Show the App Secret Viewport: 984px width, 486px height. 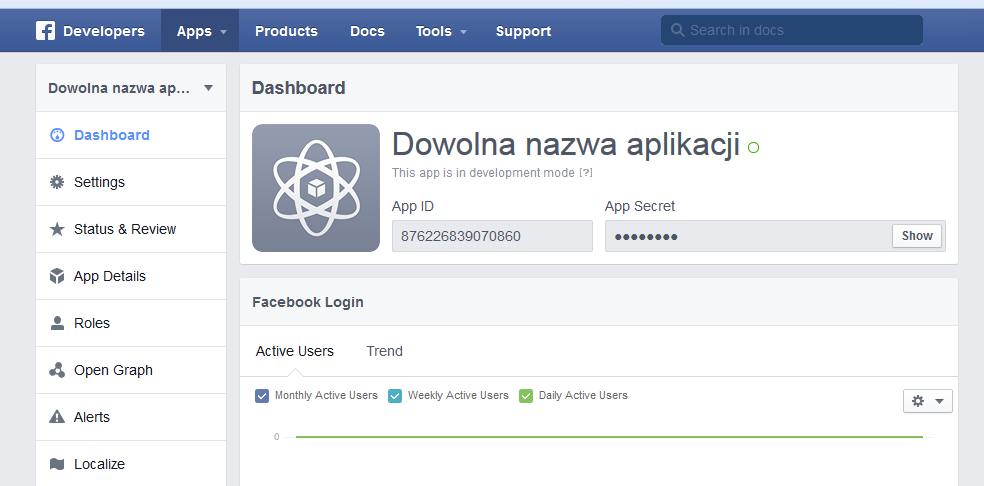tap(917, 236)
